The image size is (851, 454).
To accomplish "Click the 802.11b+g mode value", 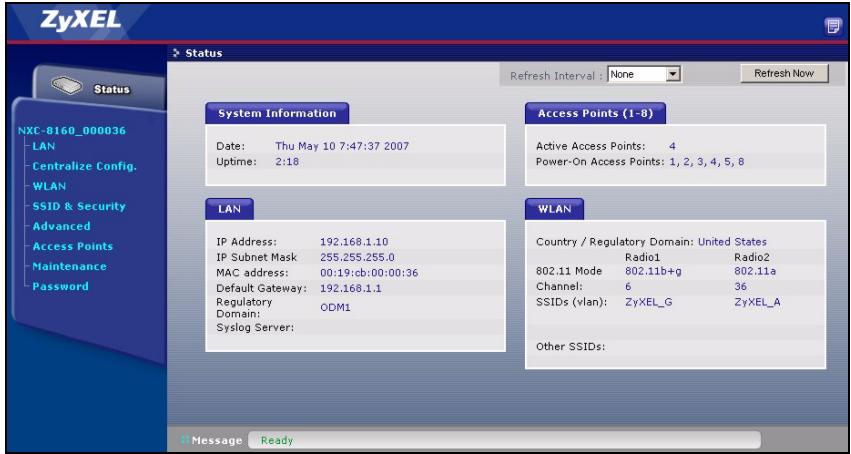I will click(x=653, y=271).
